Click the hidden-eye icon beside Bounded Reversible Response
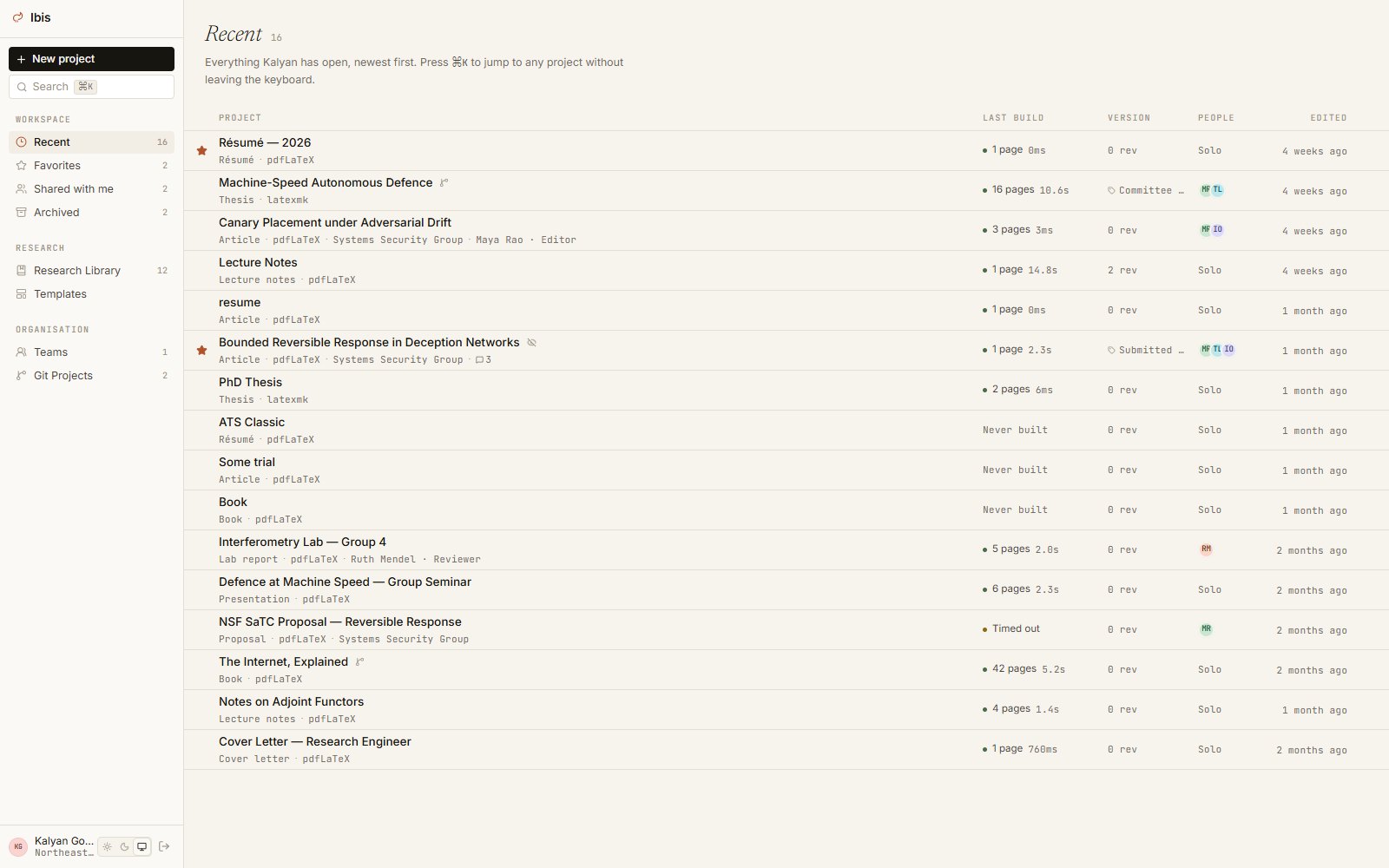This screenshot has height=868, width=1389. pos(532,343)
